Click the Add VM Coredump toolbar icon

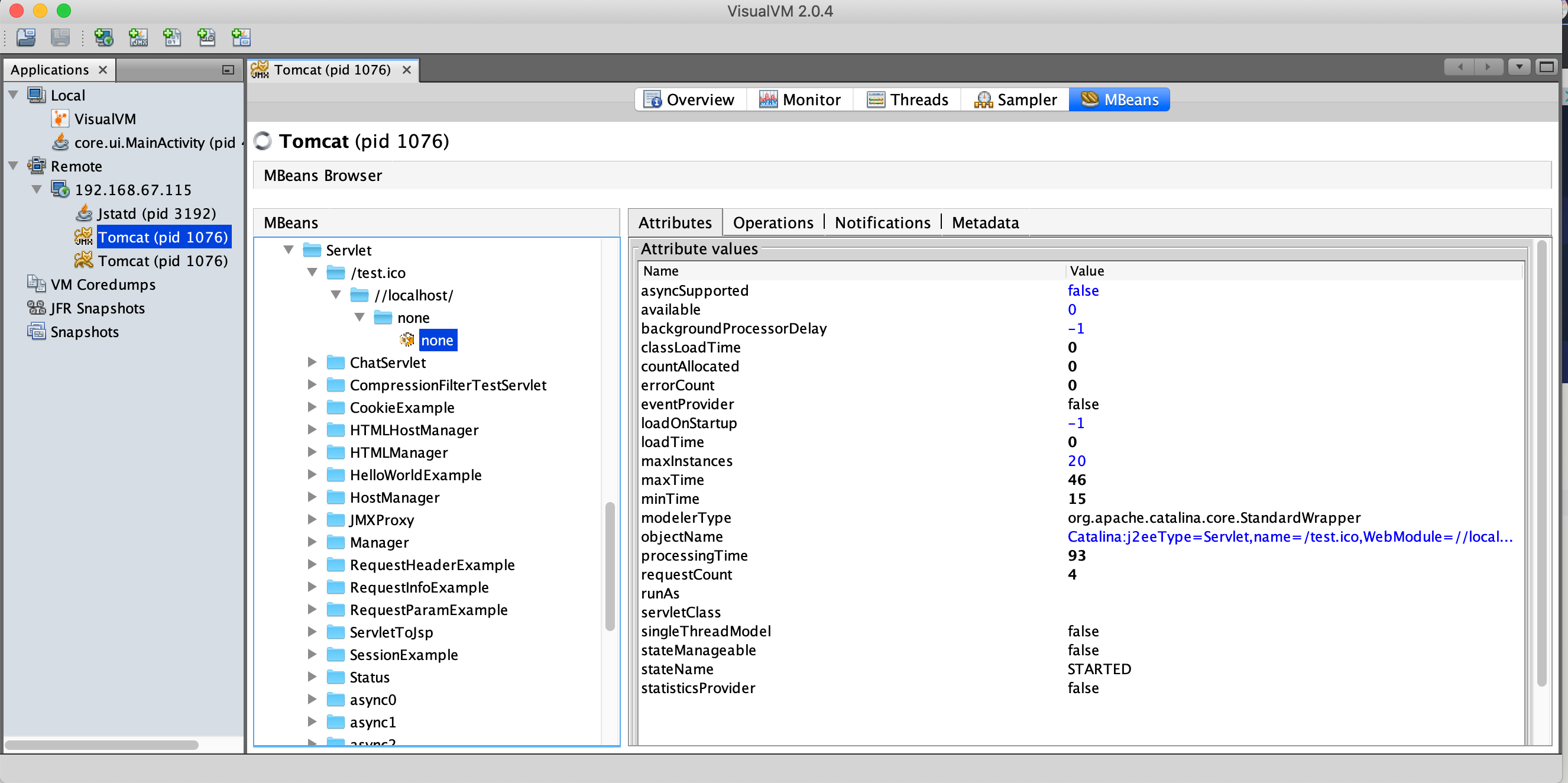tap(172, 38)
